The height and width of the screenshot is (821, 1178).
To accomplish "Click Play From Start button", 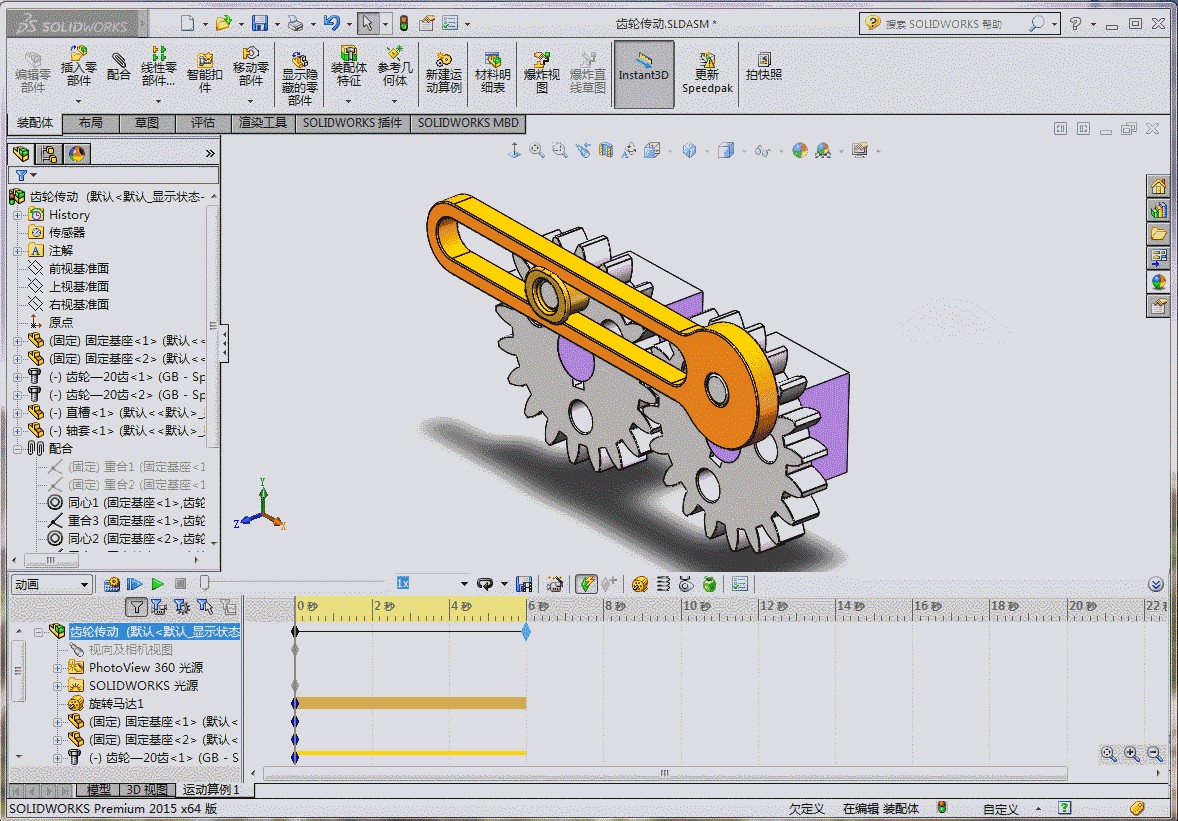I will click(x=134, y=584).
